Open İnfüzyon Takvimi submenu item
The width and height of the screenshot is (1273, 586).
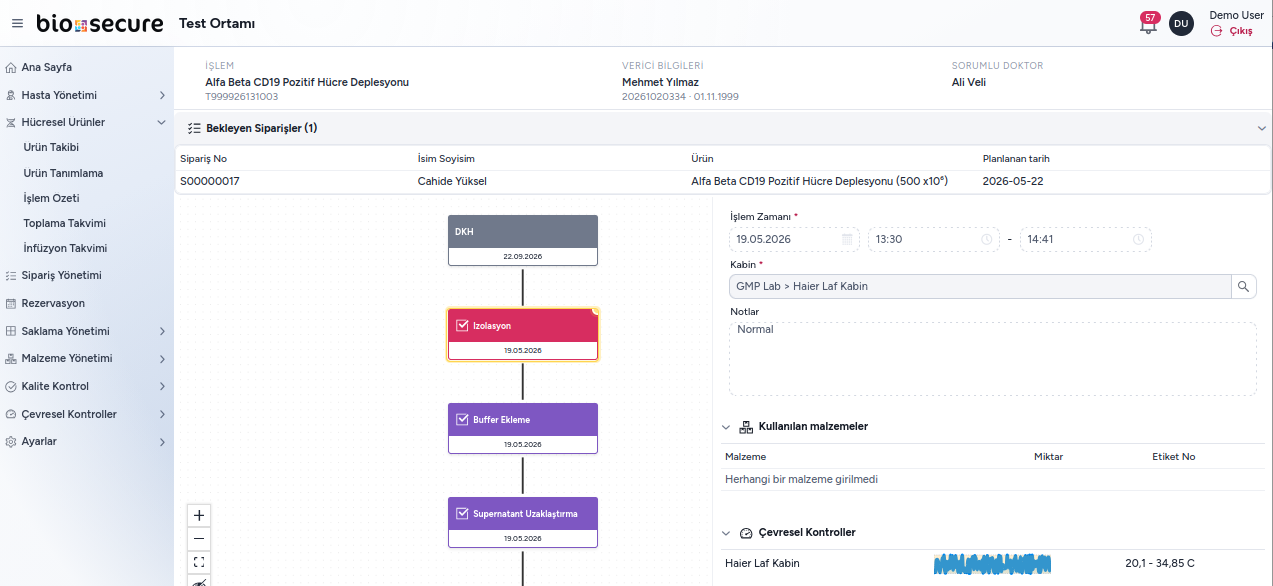pyautogui.click(x=65, y=248)
